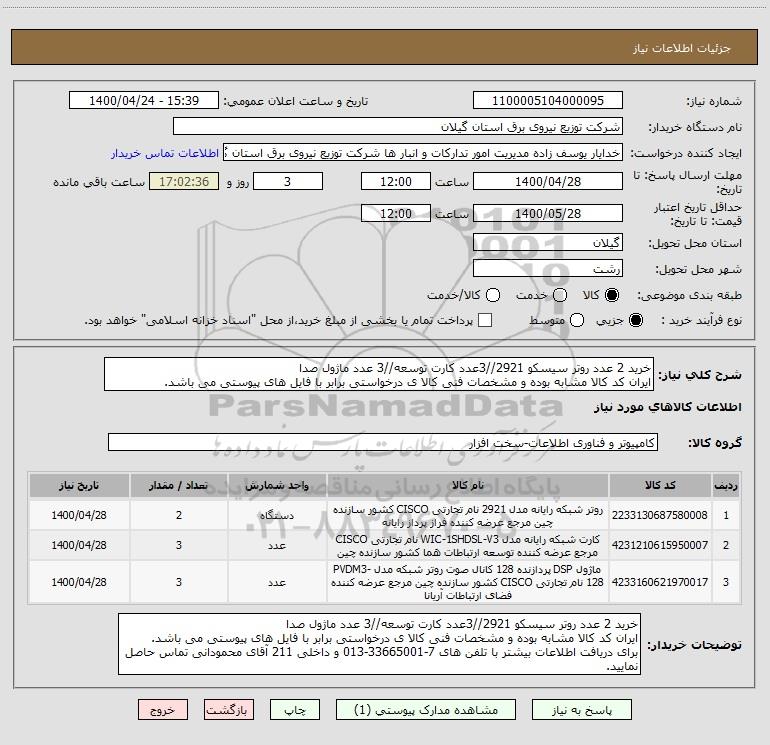Click the بازگشت back button
The height and width of the screenshot is (745, 770).
(x=229, y=710)
